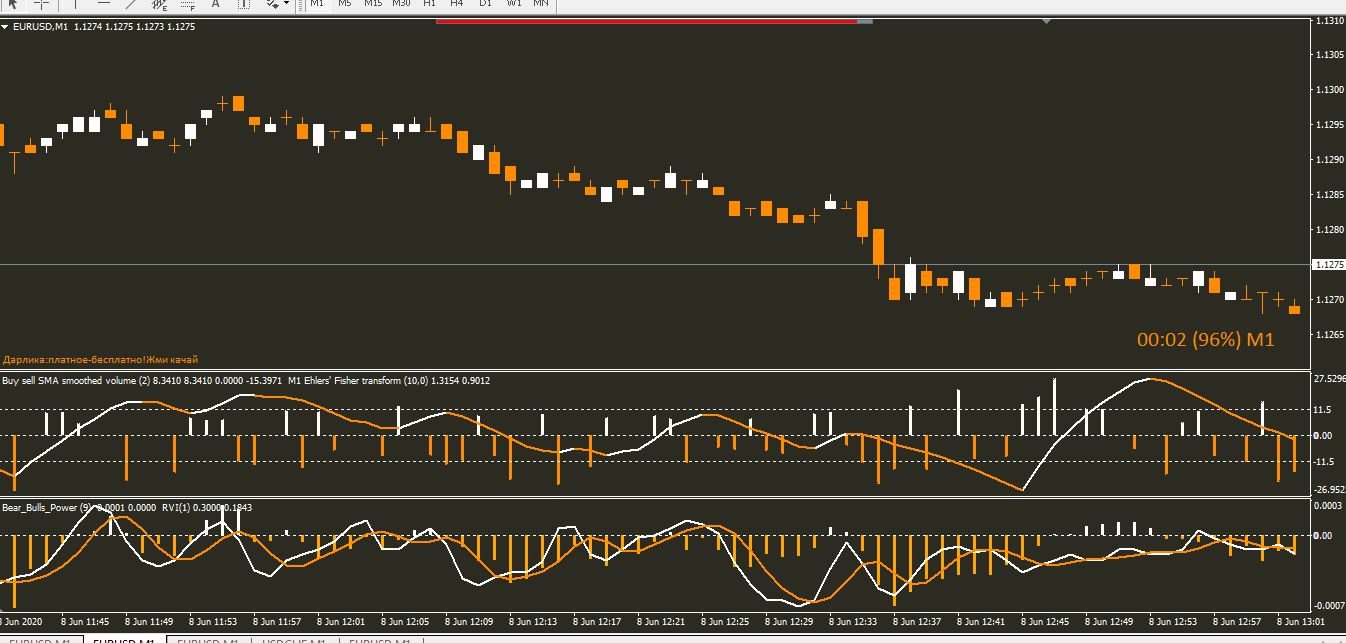Image resolution: width=1346 pixels, height=643 pixels.
Task: Click the EURUSD,M1 chart title text
Action: (41, 27)
